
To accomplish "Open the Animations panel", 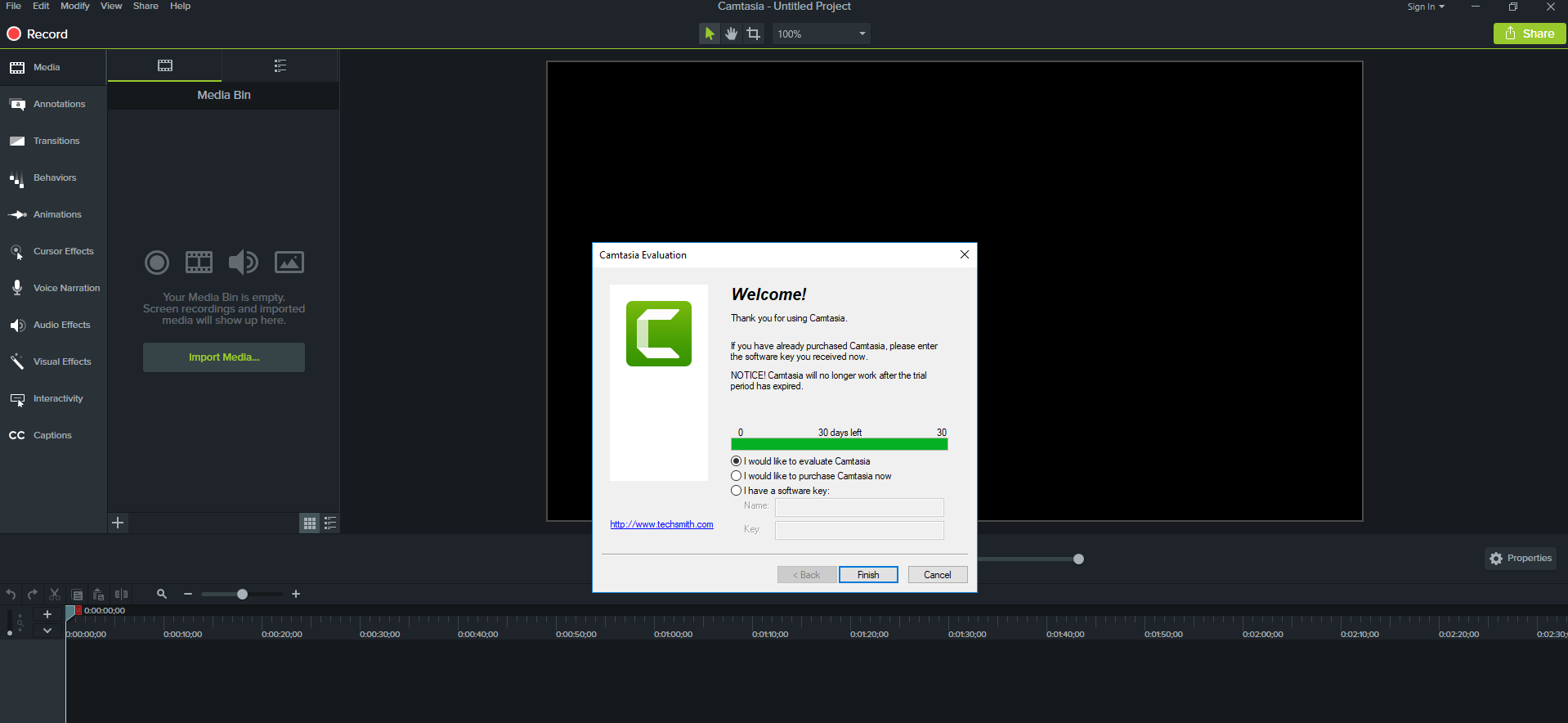I will (x=53, y=214).
